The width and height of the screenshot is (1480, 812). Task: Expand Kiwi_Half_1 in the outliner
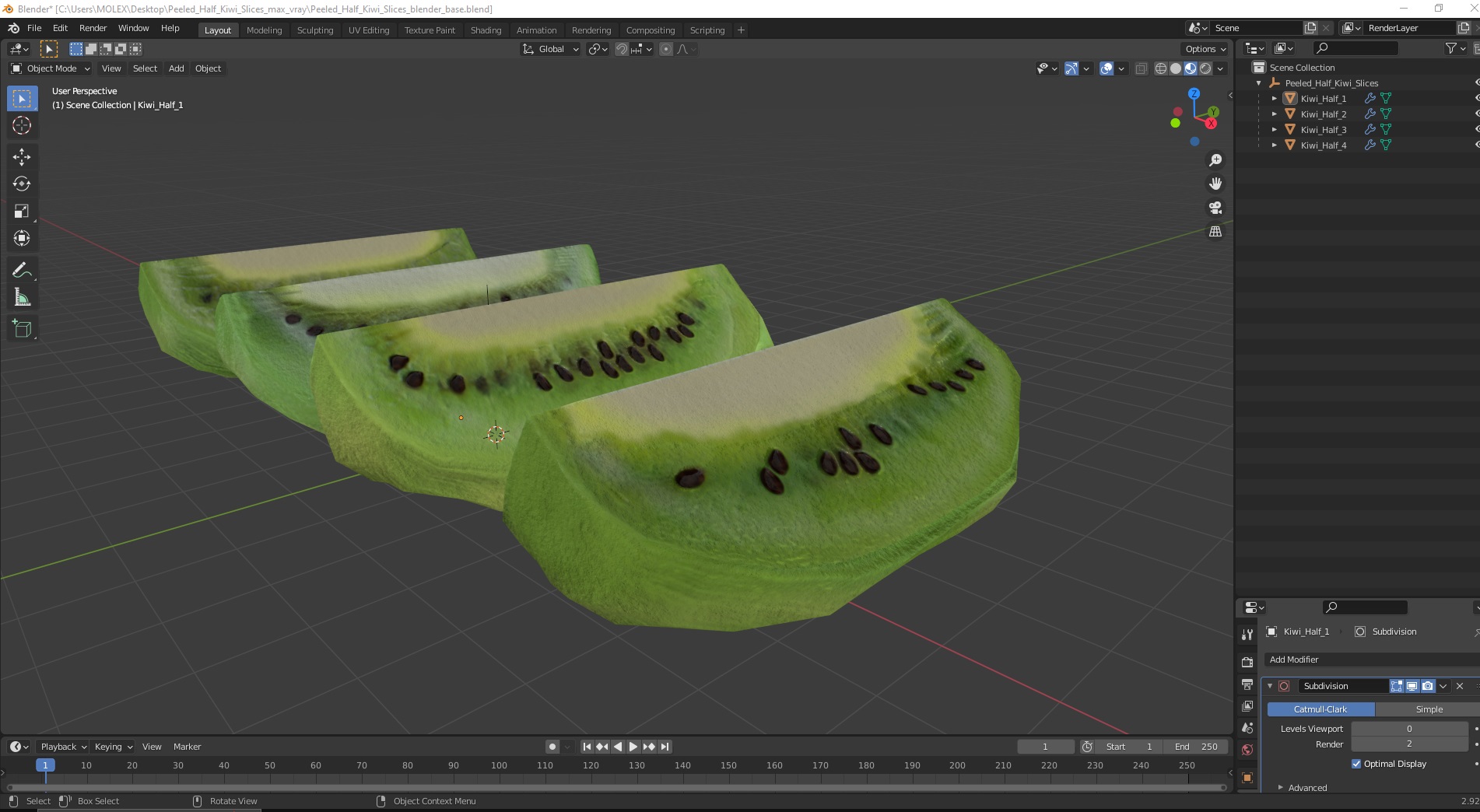(x=1274, y=99)
